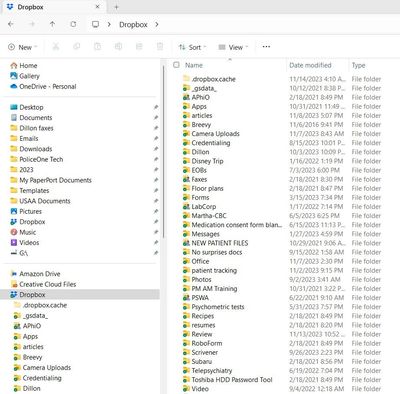Open the View dropdown menu
400x394 pixels.
(233, 47)
